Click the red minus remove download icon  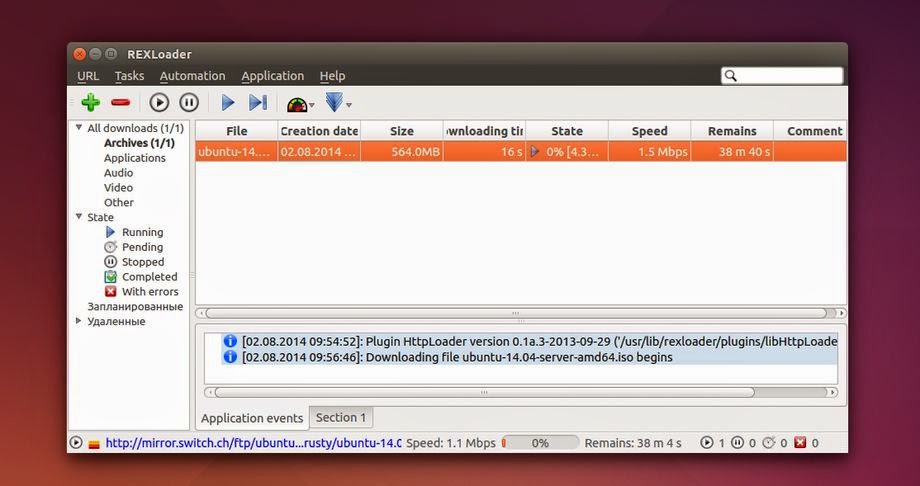click(x=120, y=103)
